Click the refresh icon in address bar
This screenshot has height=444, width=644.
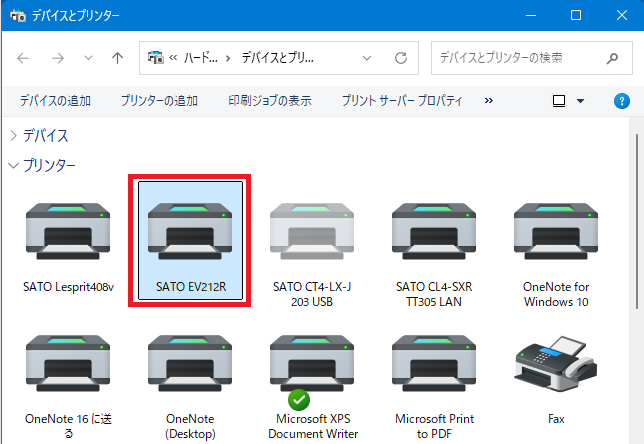pyautogui.click(x=401, y=58)
